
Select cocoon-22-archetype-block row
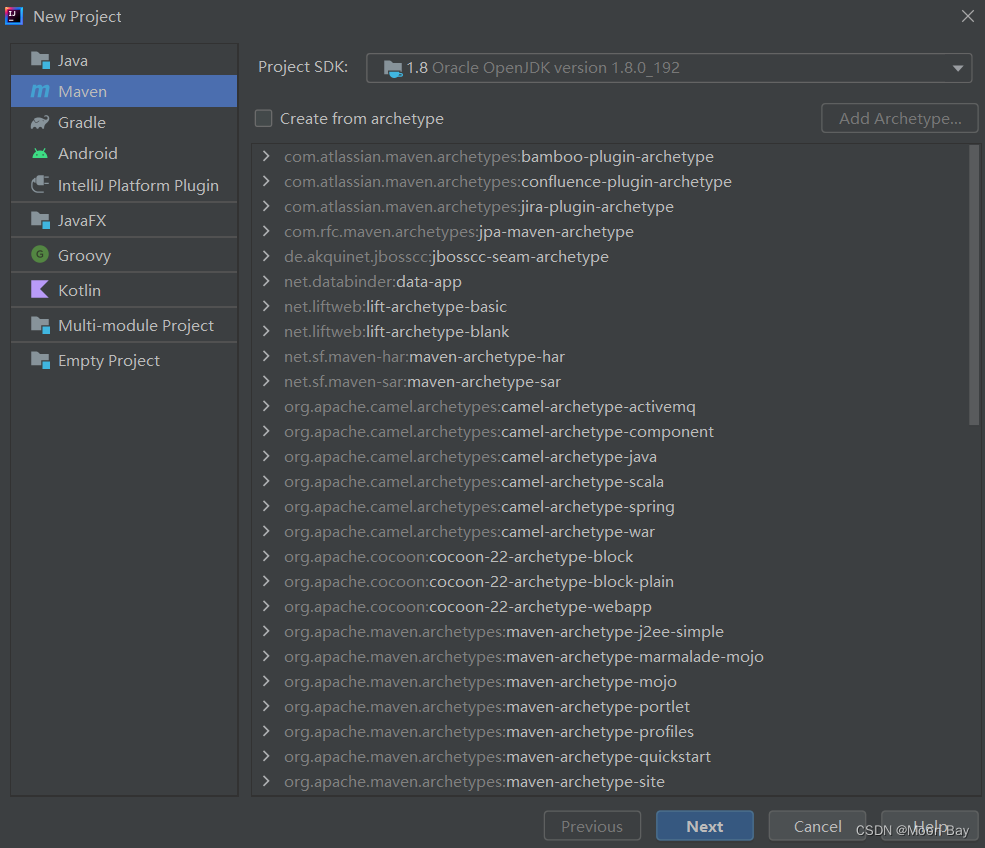coord(610,557)
